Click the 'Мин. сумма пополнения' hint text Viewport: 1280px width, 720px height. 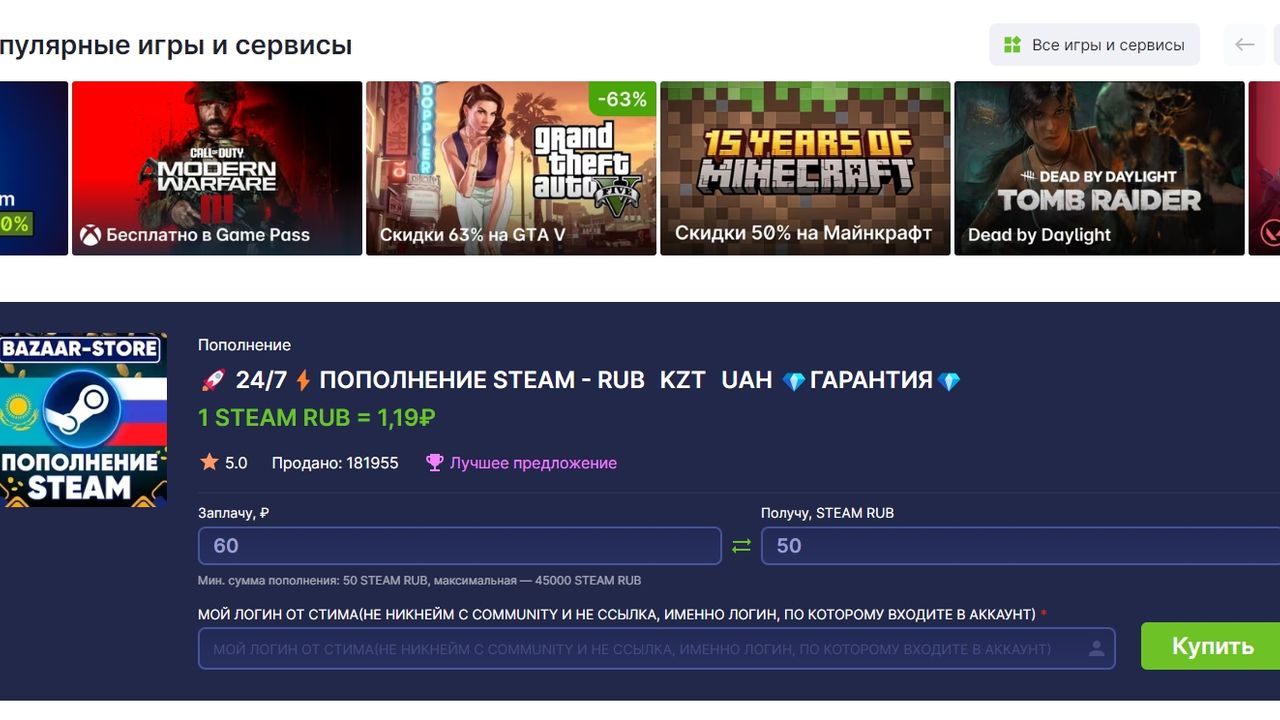pyautogui.click(x=419, y=580)
